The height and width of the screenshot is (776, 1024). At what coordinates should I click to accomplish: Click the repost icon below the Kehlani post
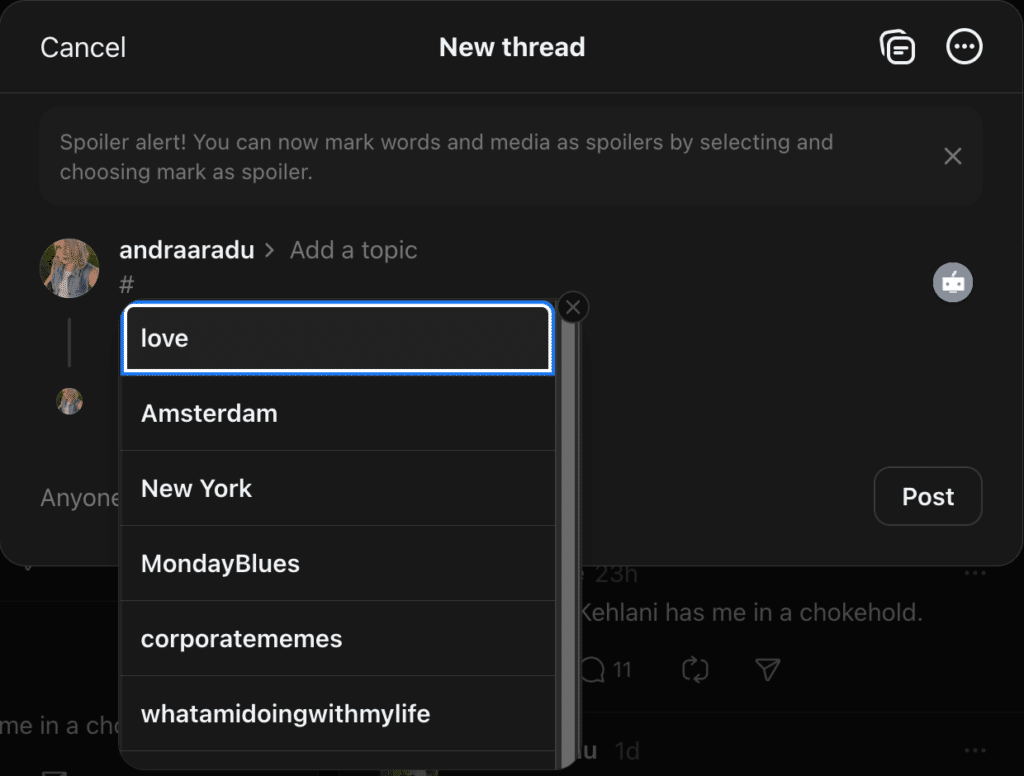pos(696,670)
